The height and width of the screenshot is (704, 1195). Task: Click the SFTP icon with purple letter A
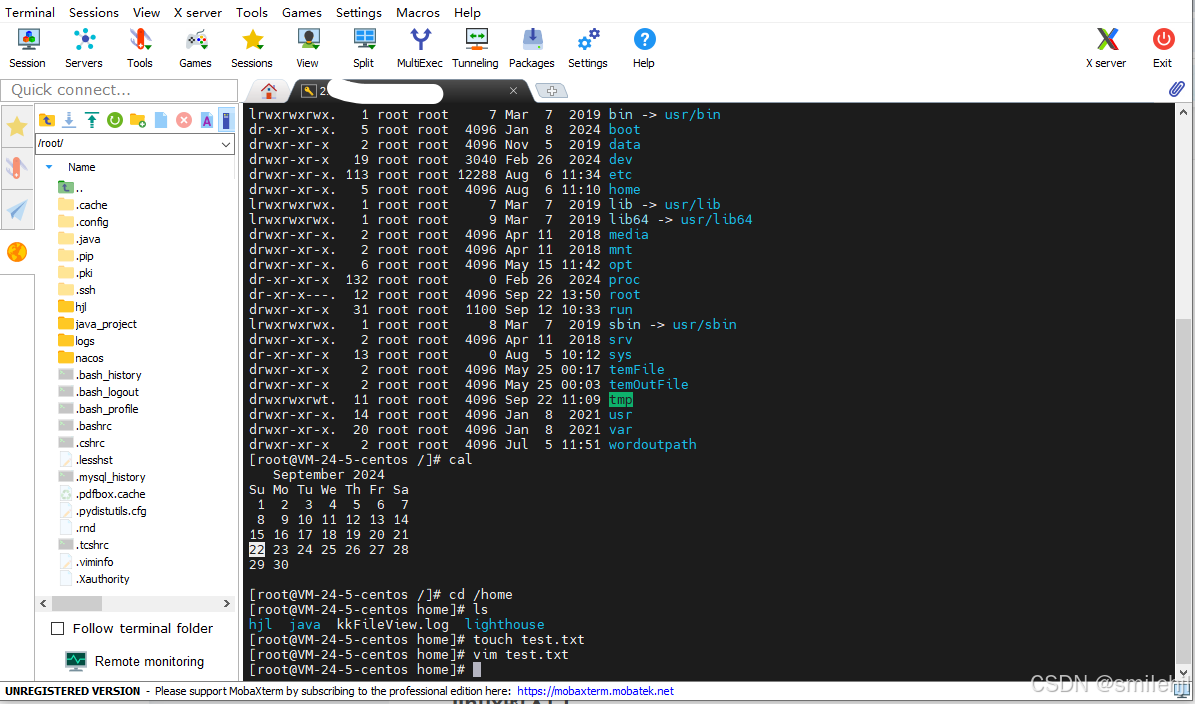click(207, 120)
